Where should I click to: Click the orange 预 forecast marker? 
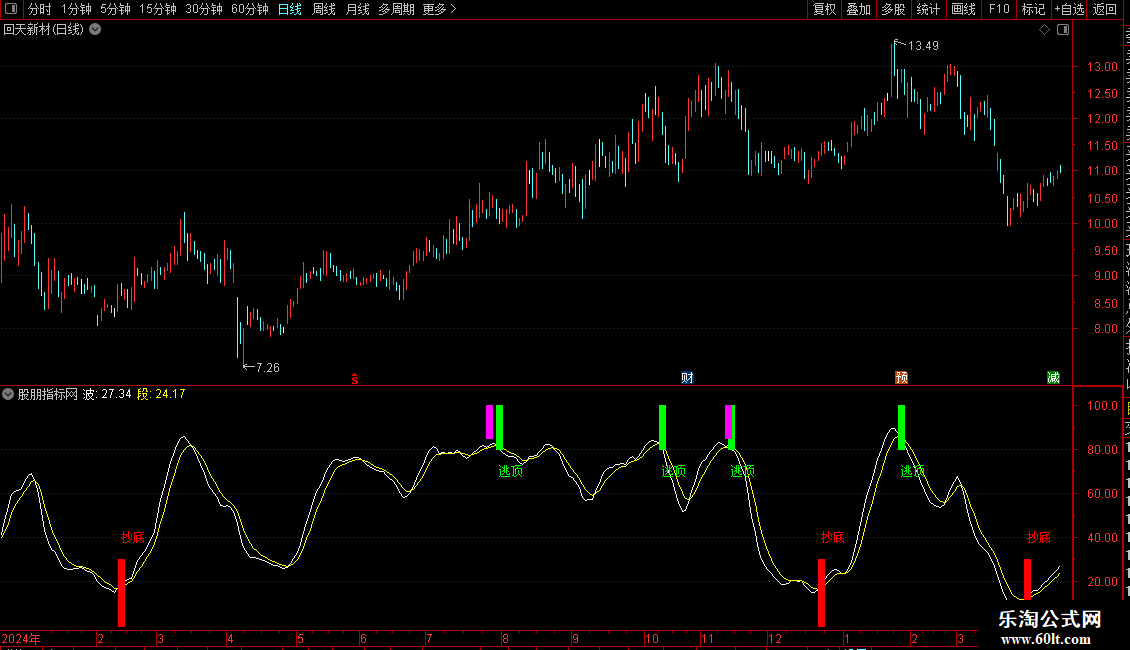(x=902, y=378)
